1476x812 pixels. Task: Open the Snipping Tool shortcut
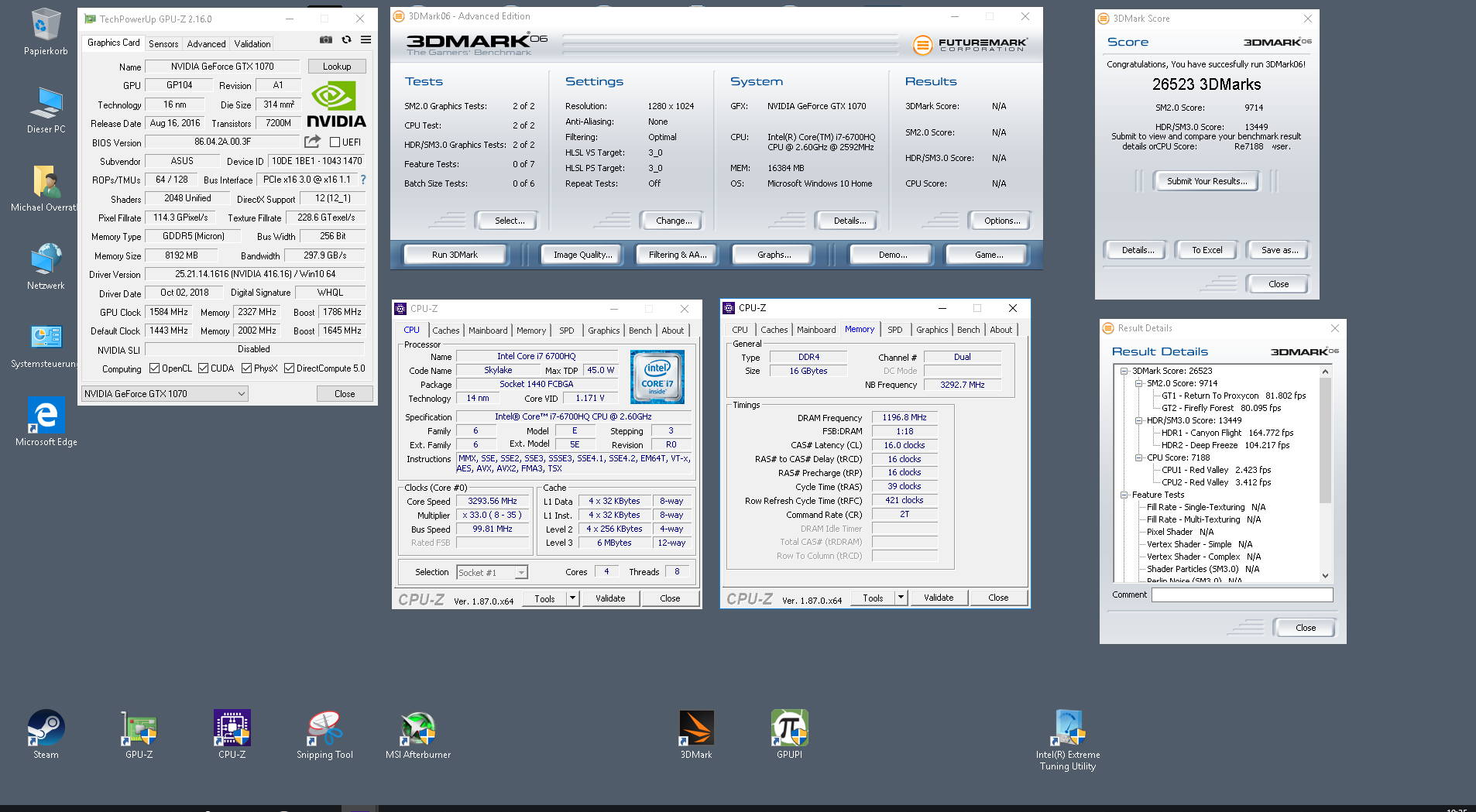click(324, 734)
